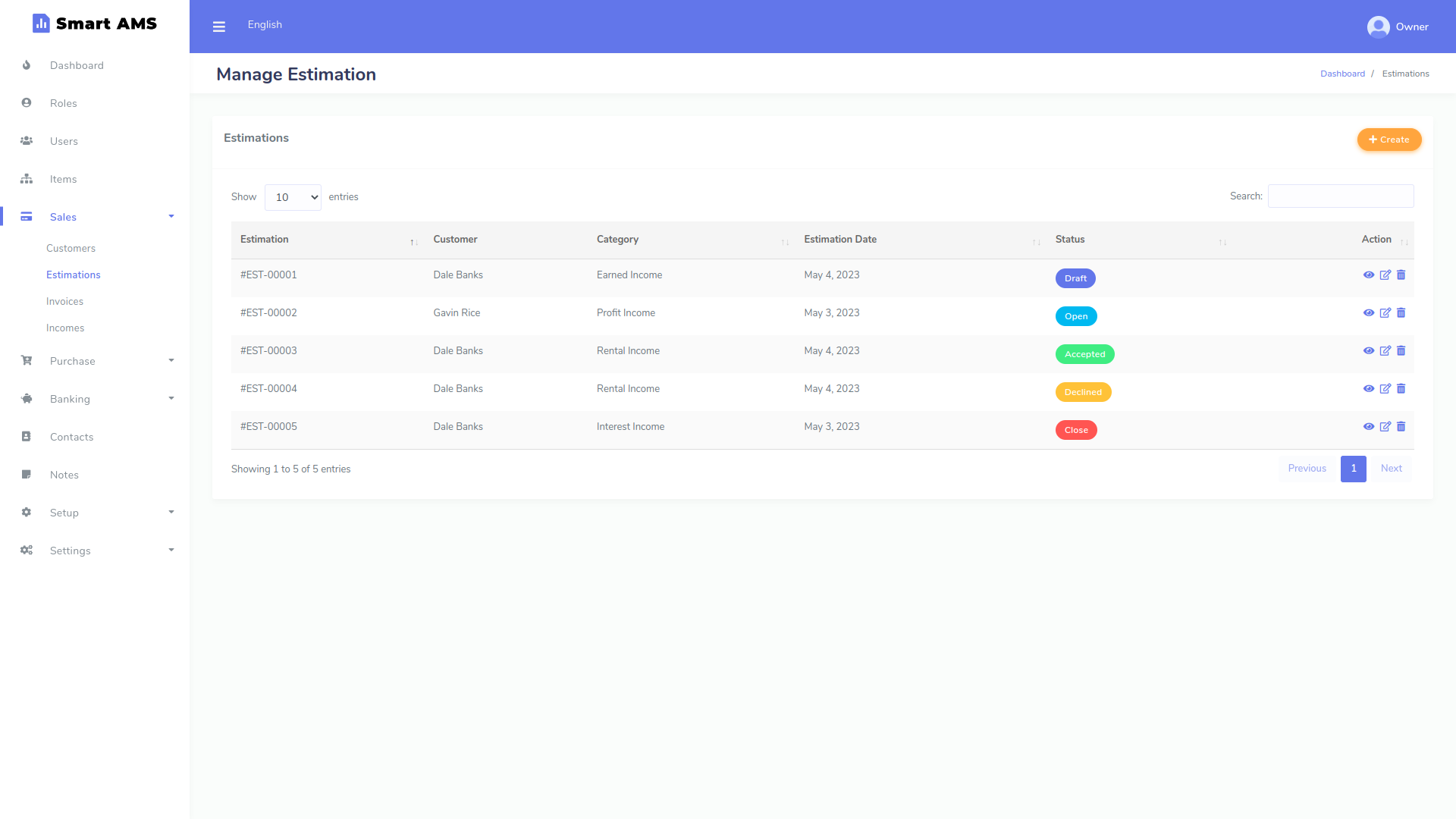
Task: Open Items from the sidebar icon
Action: tap(27, 179)
